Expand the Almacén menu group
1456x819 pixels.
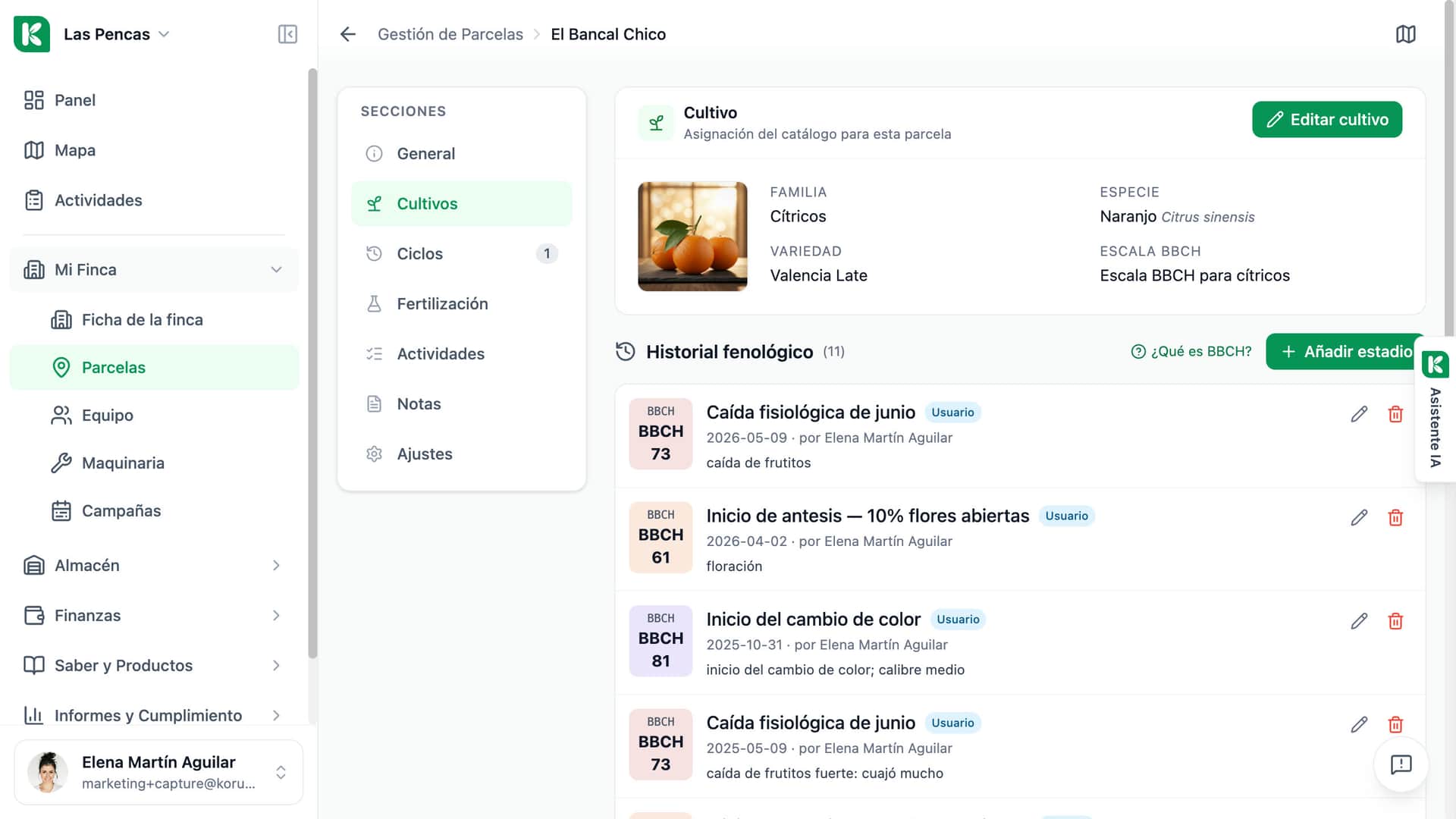[x=154, y=566]
